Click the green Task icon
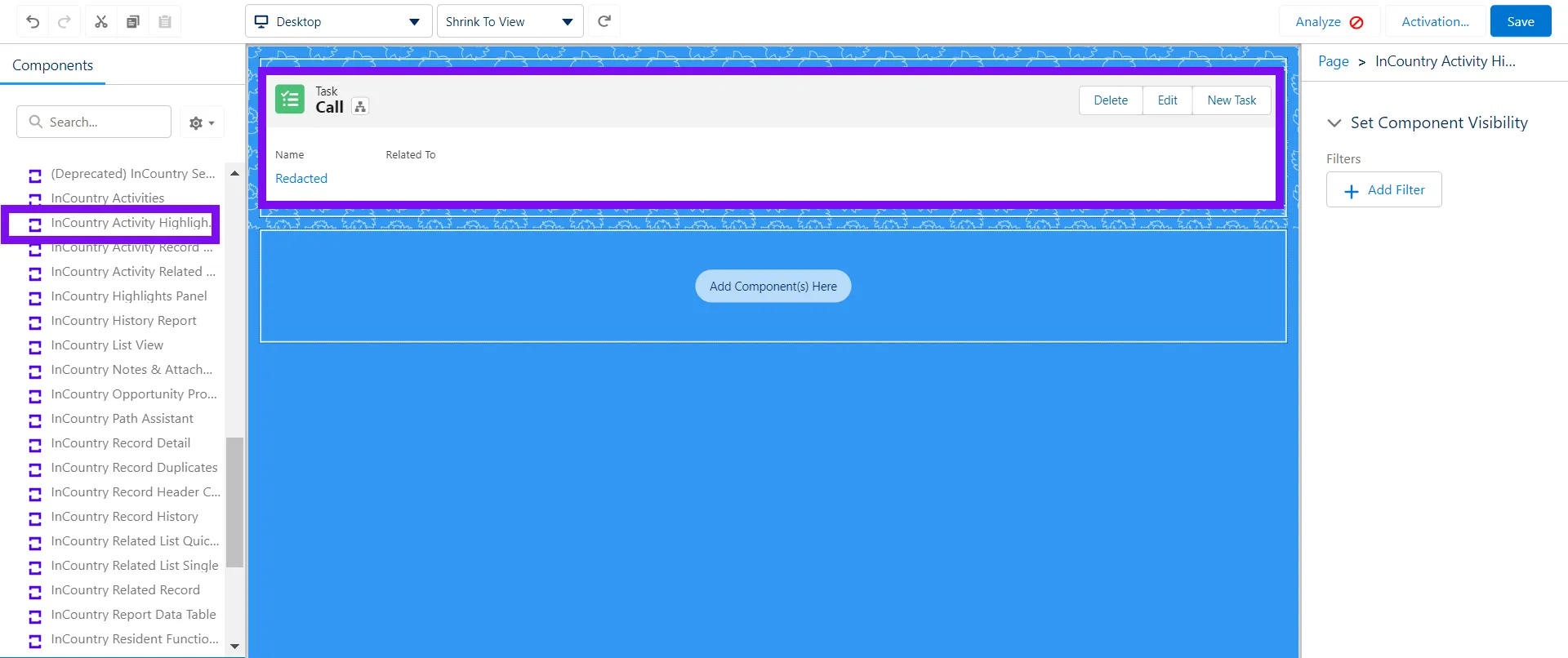 point(290,100)
